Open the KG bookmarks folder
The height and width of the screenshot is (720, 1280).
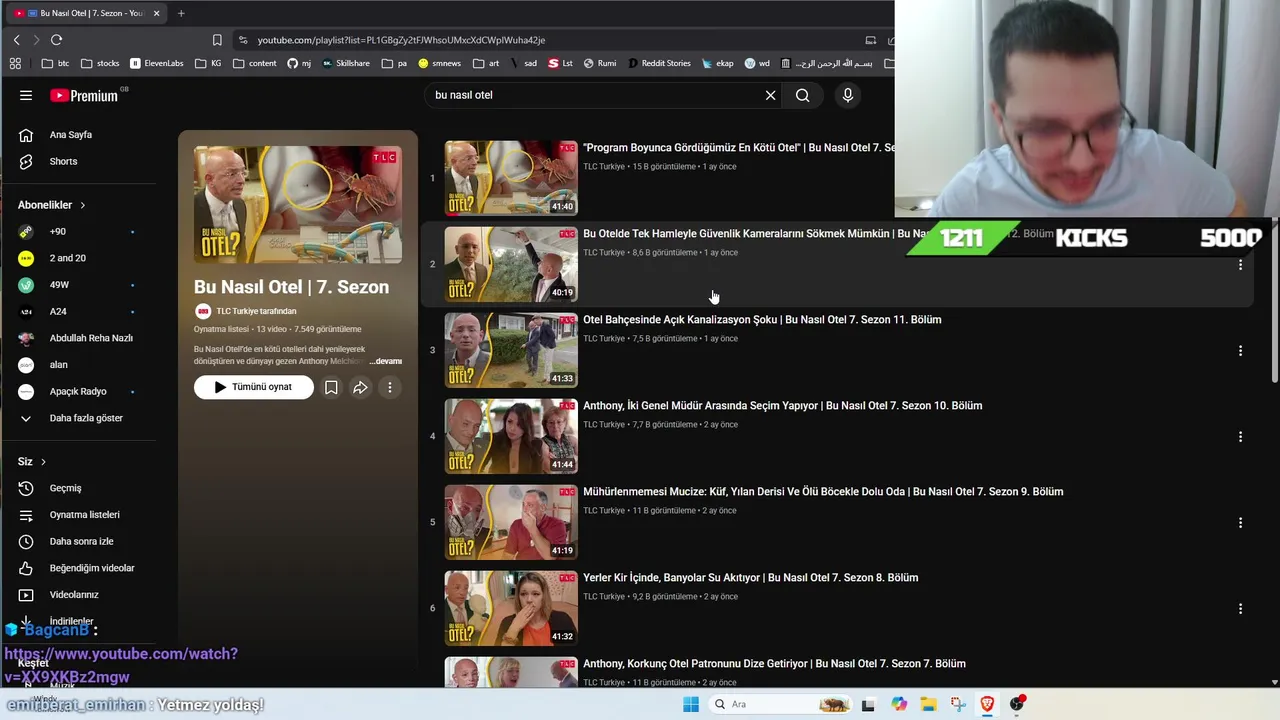click(209, 63)
